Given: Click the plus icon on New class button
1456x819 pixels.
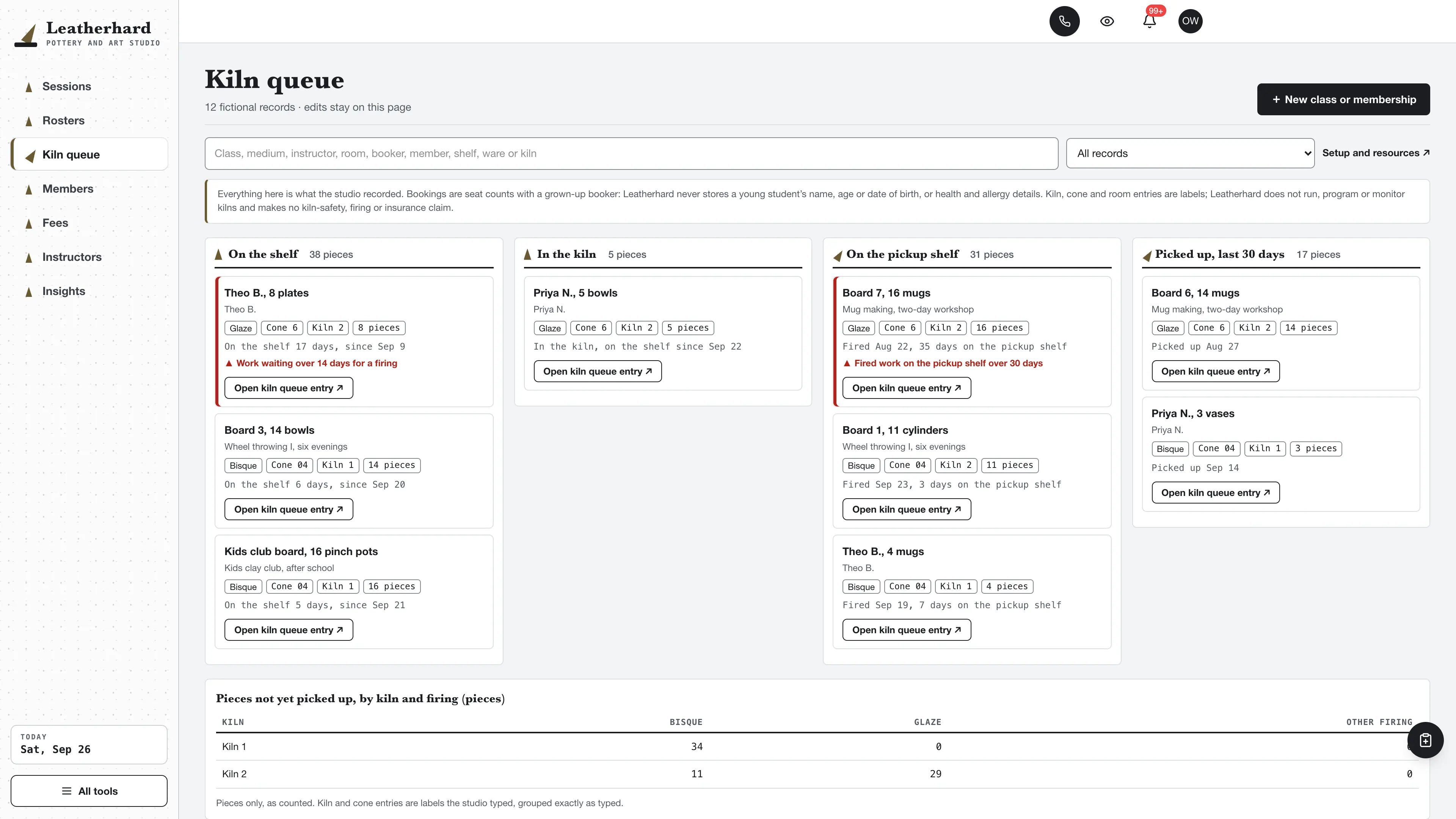Looking at the screenshot, I should [1276, 99].
